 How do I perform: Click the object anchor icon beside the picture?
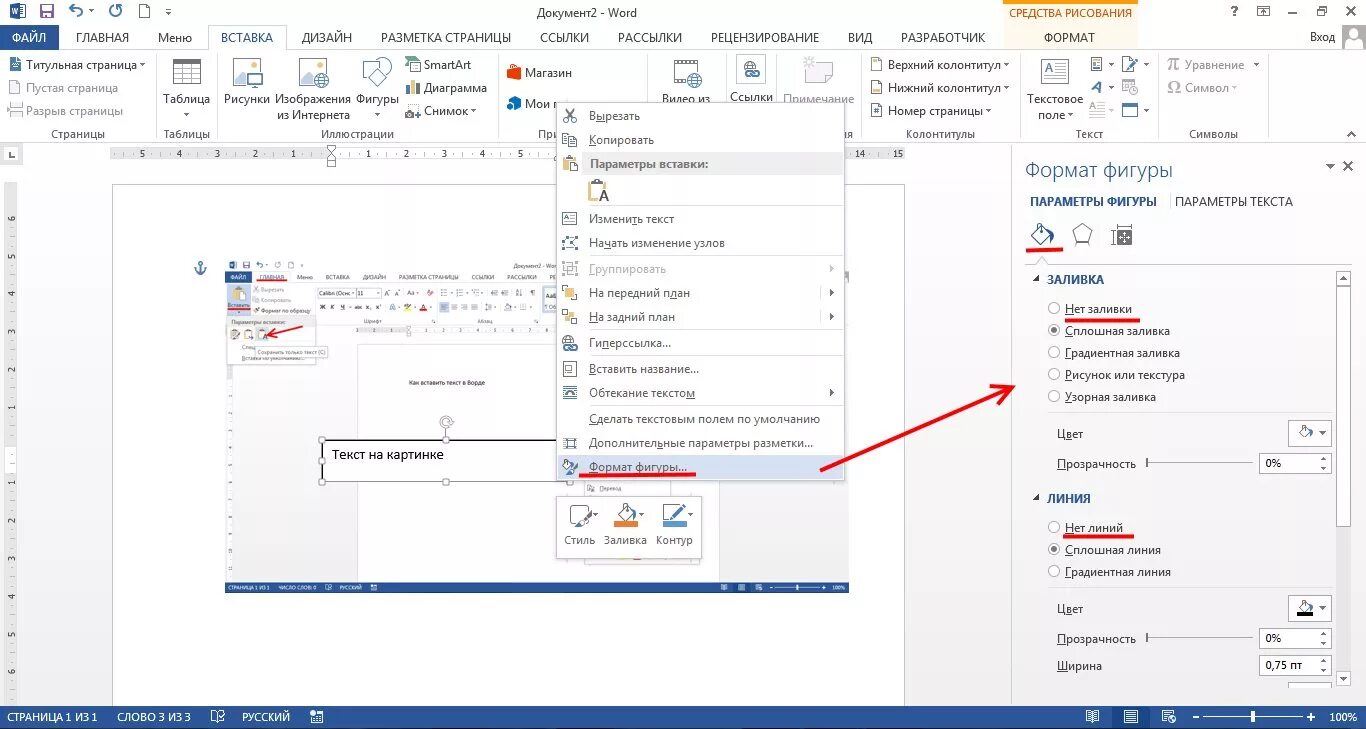[x=199, y=268]
